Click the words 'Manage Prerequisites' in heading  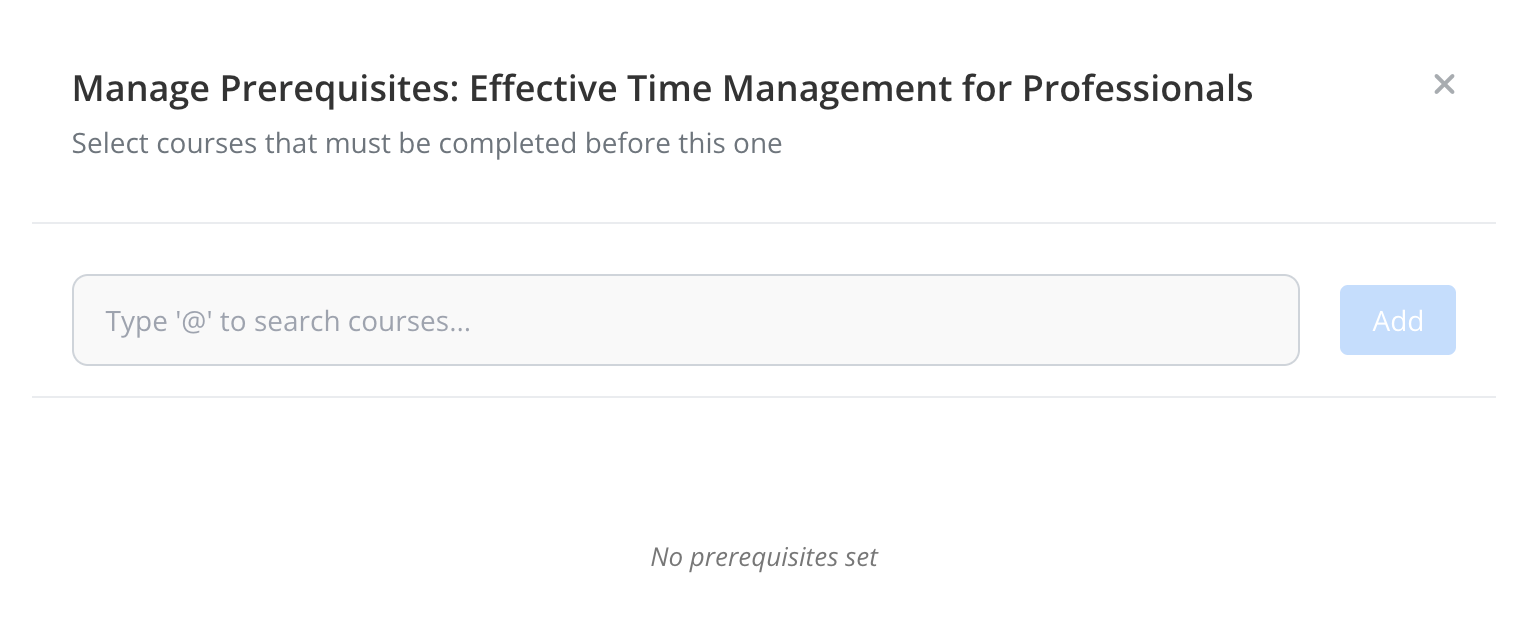tap(263, 89)
